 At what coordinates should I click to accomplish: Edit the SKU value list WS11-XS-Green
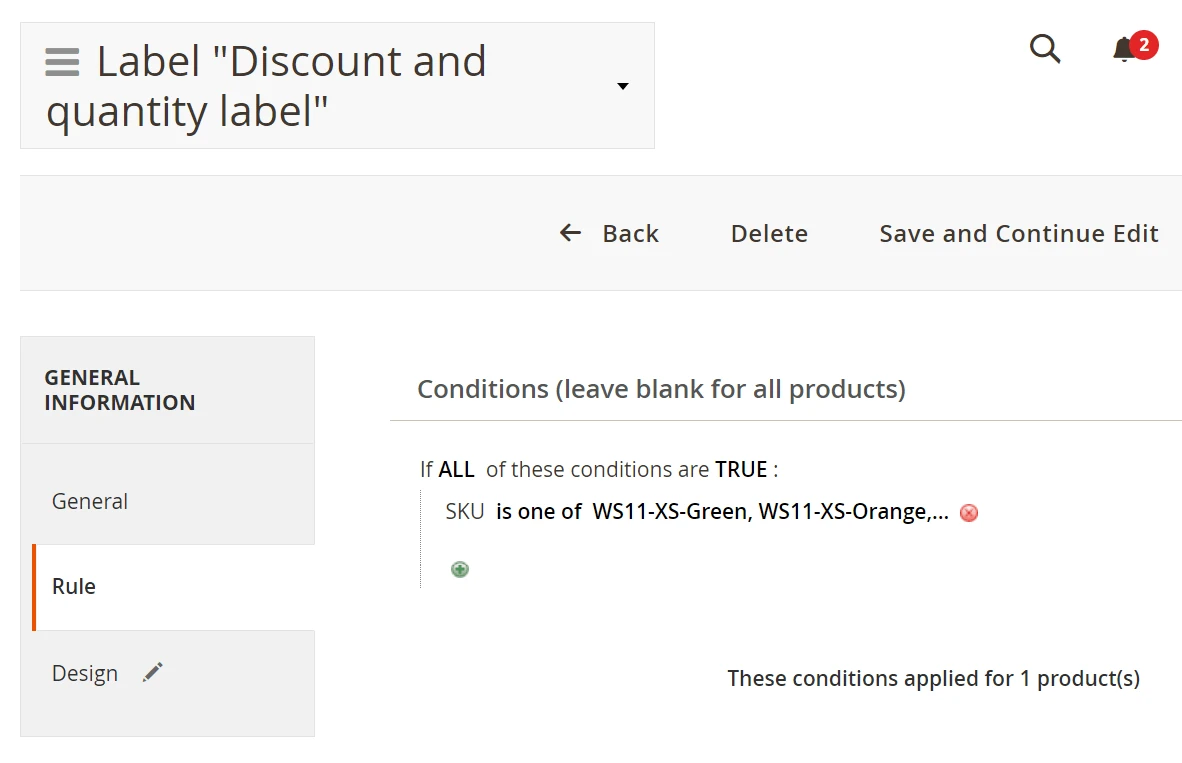pyautogui.click(x=770, y=512)
